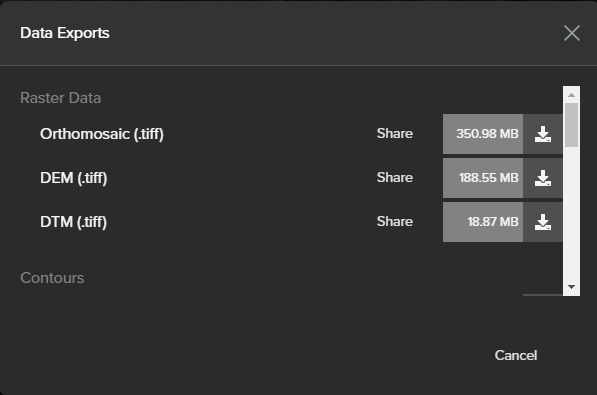Share the Orthomosaic export
The height and width of the screenshot is (395, 597).
[x=394, y=134]
